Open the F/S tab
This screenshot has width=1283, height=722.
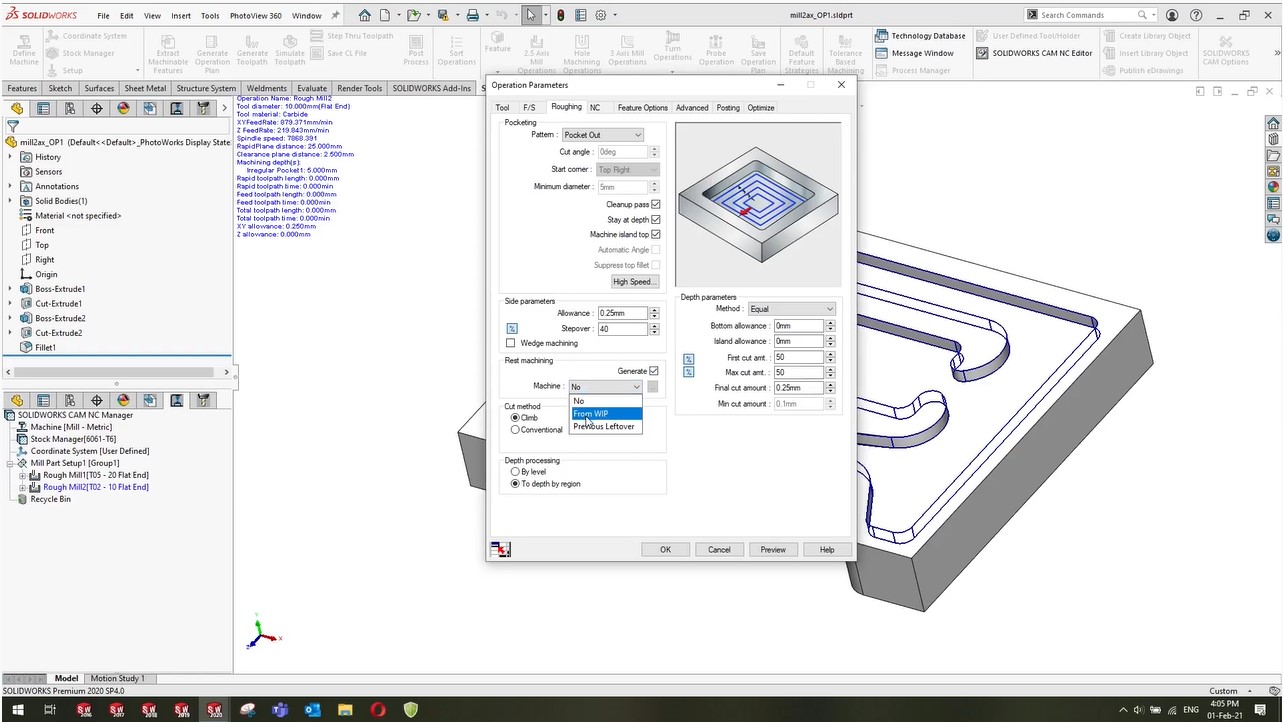pos(529,108)
